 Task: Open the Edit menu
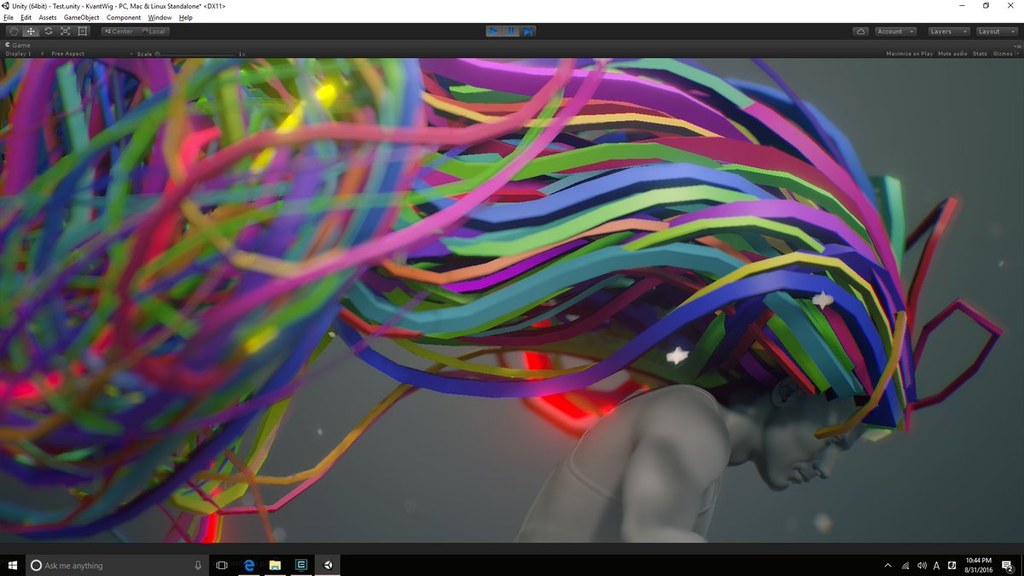pos(26,18)
